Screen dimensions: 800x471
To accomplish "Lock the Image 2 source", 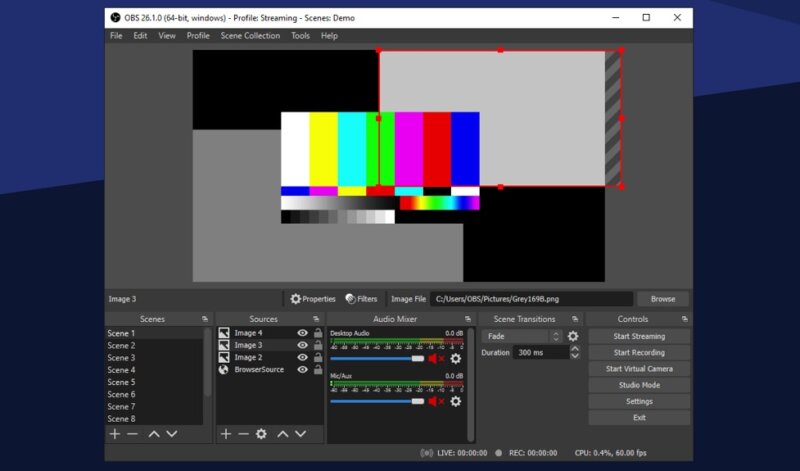I will pos(318,357).
